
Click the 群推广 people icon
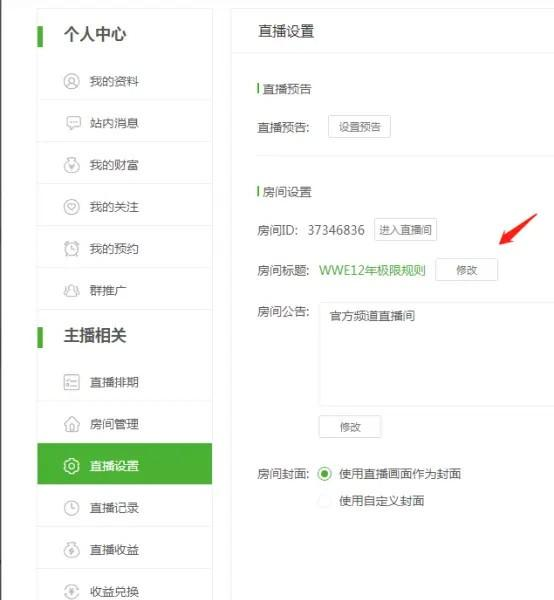point(72,291)
